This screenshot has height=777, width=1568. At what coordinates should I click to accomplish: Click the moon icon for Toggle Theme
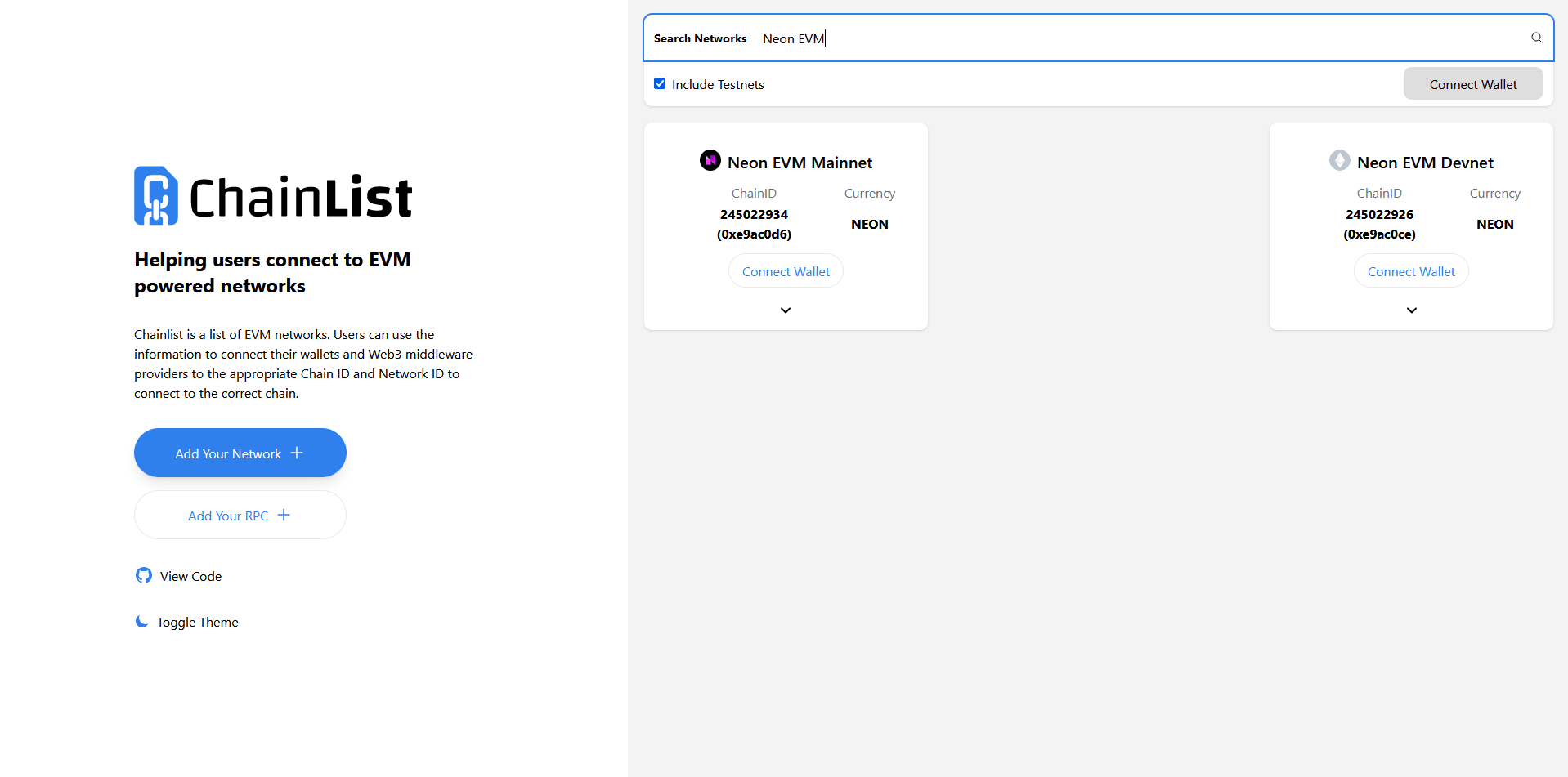tap(141, 622)
